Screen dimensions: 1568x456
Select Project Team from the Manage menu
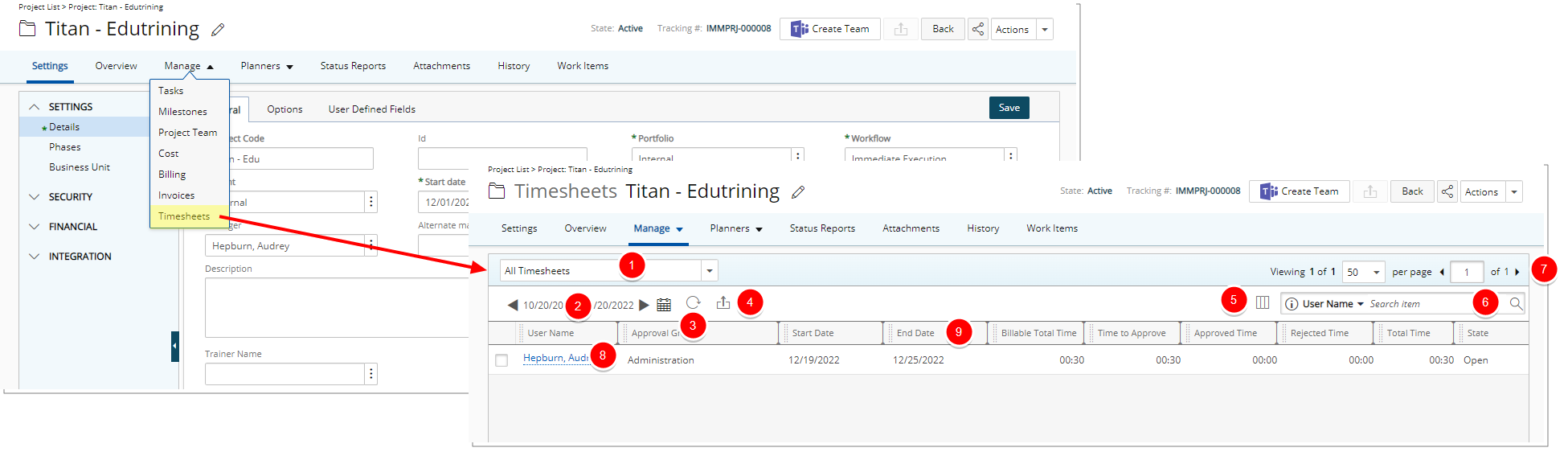pos(190,133)
